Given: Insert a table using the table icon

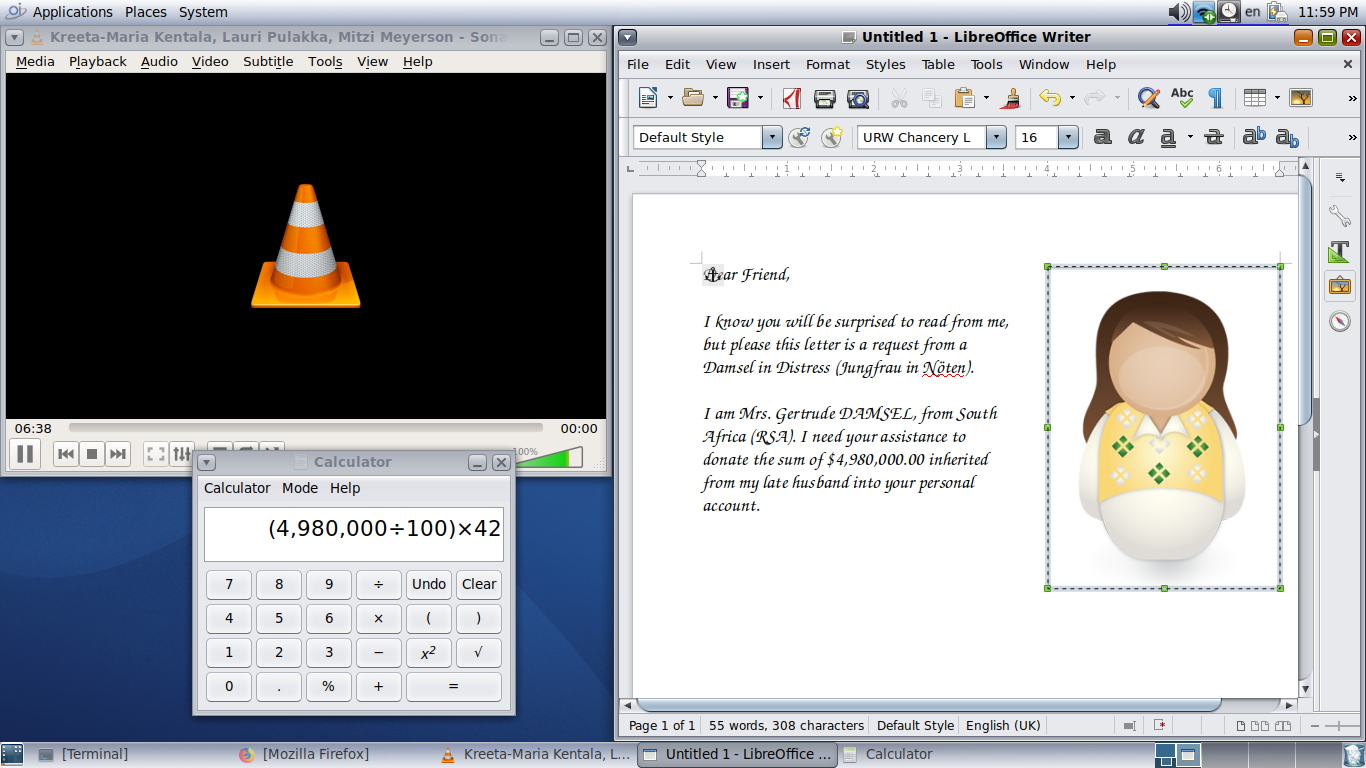Looking at the screenshot, I should [x=1255, y=98].
